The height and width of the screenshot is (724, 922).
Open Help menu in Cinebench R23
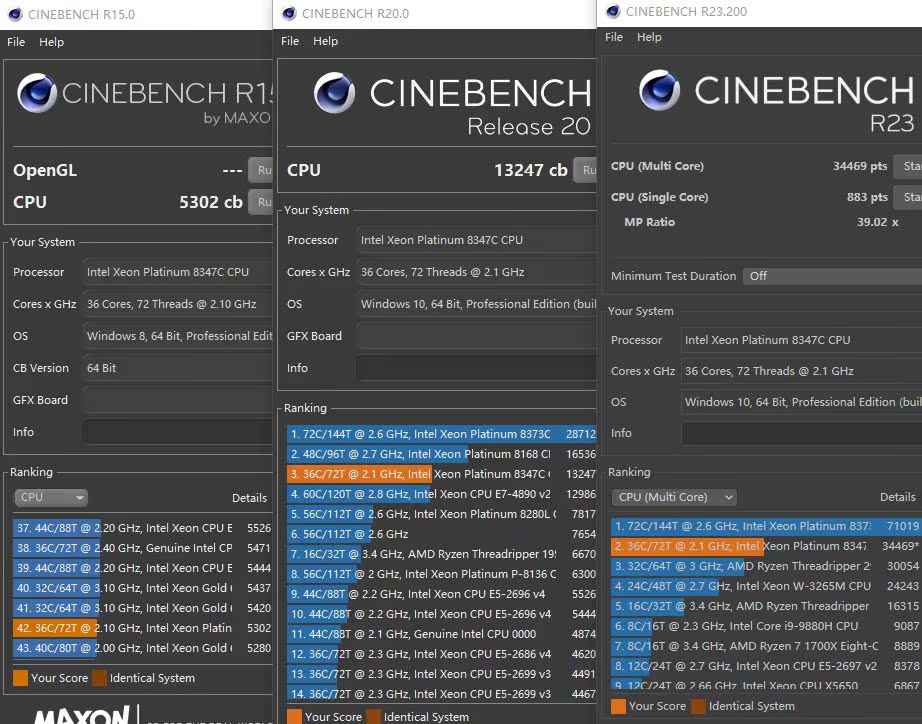[649, 36]
